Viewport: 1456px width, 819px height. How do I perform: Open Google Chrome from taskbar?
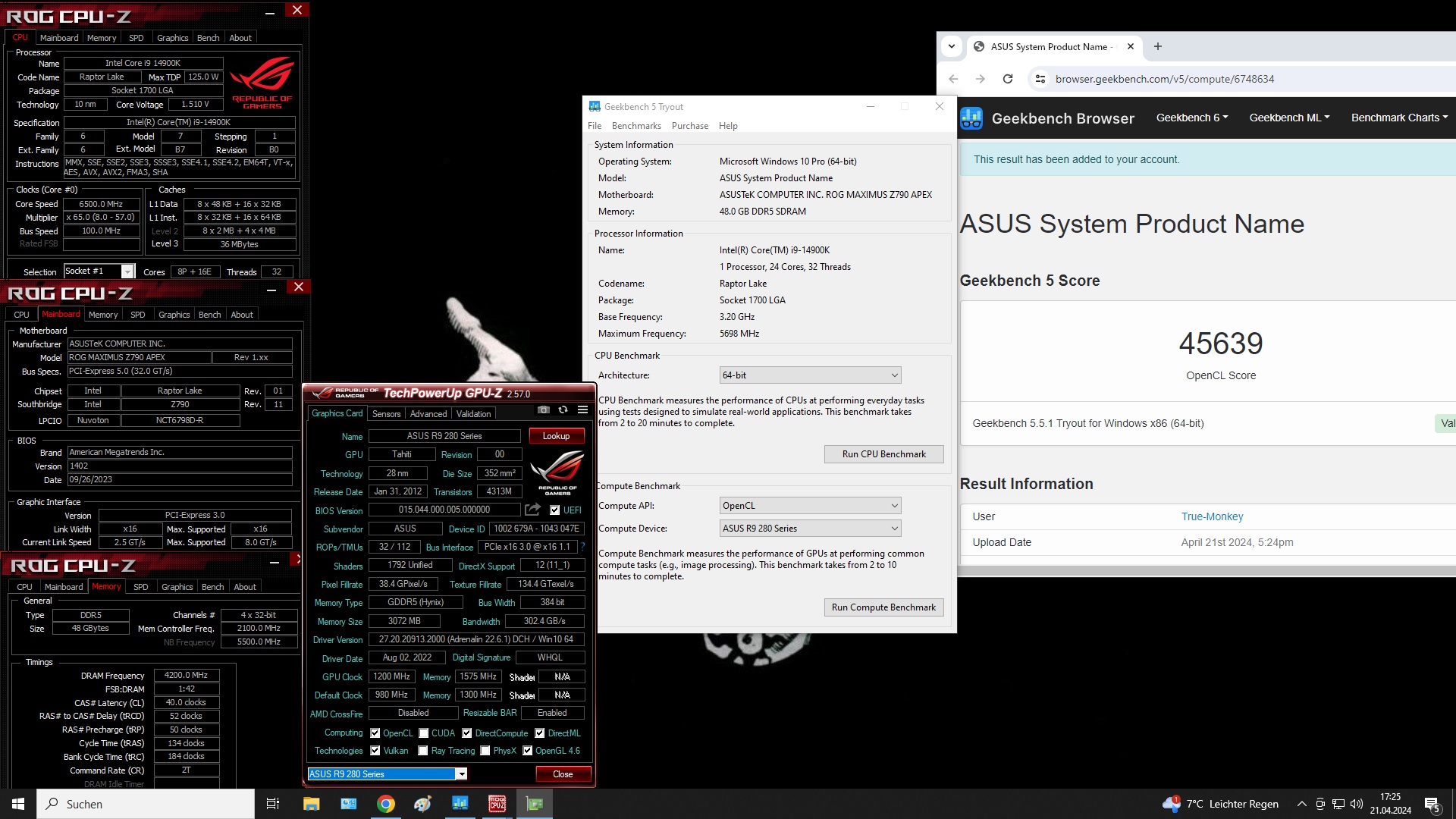tap(386, 804)
